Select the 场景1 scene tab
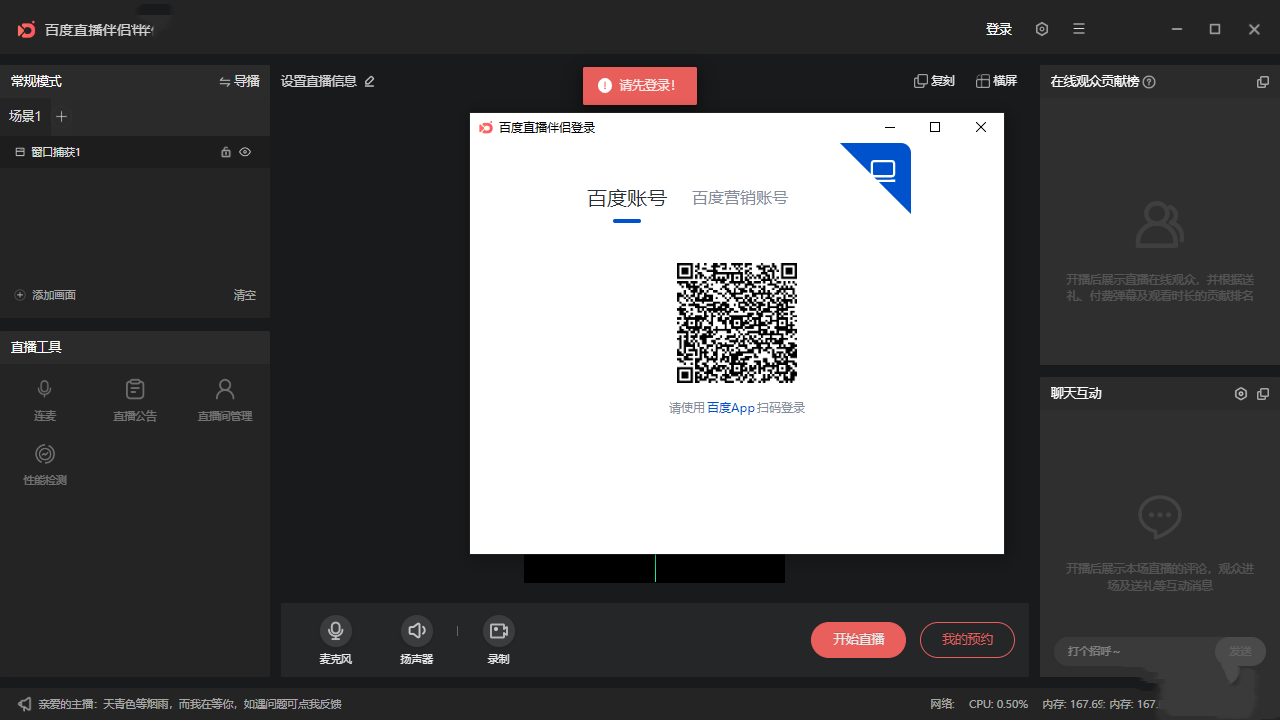 (25, 116)
